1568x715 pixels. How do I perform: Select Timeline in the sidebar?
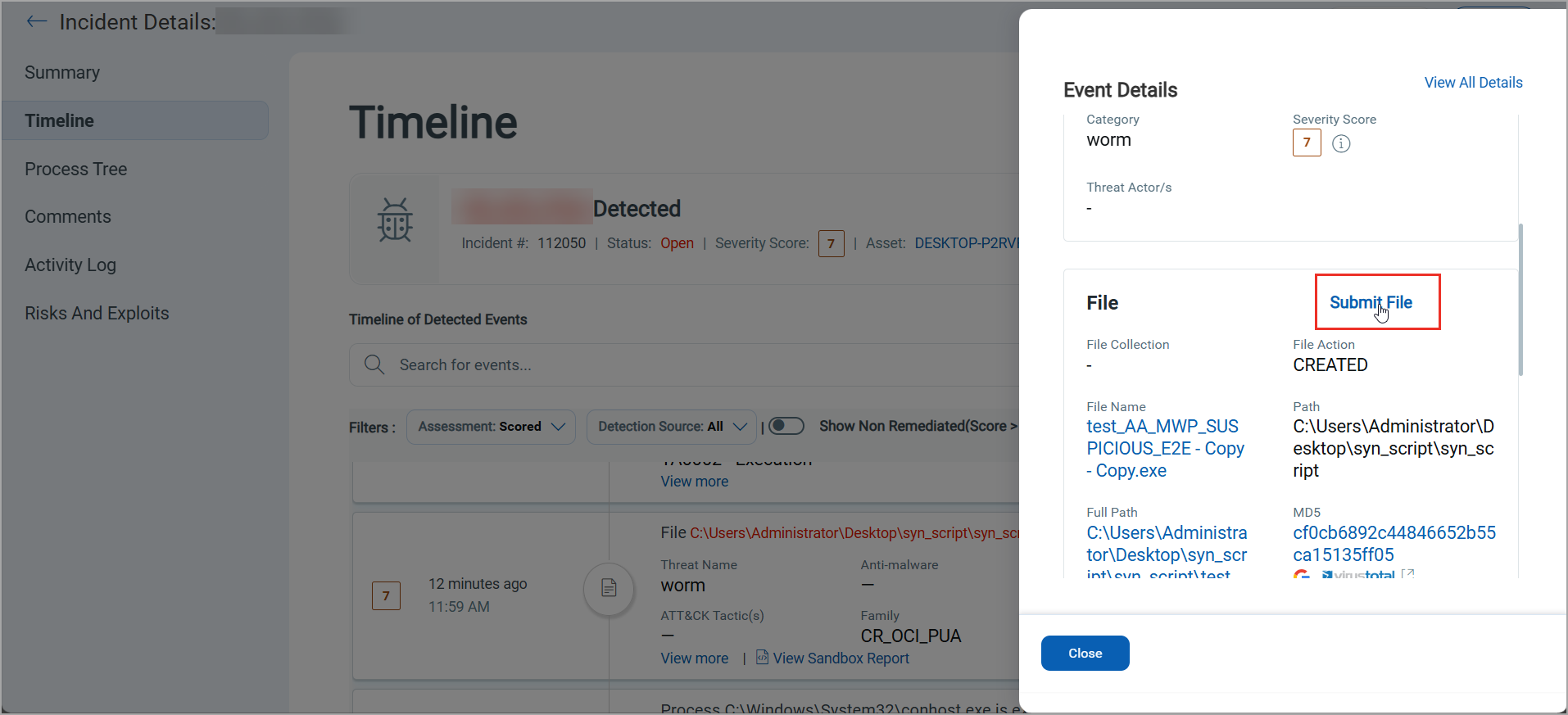tap(136, 120)
